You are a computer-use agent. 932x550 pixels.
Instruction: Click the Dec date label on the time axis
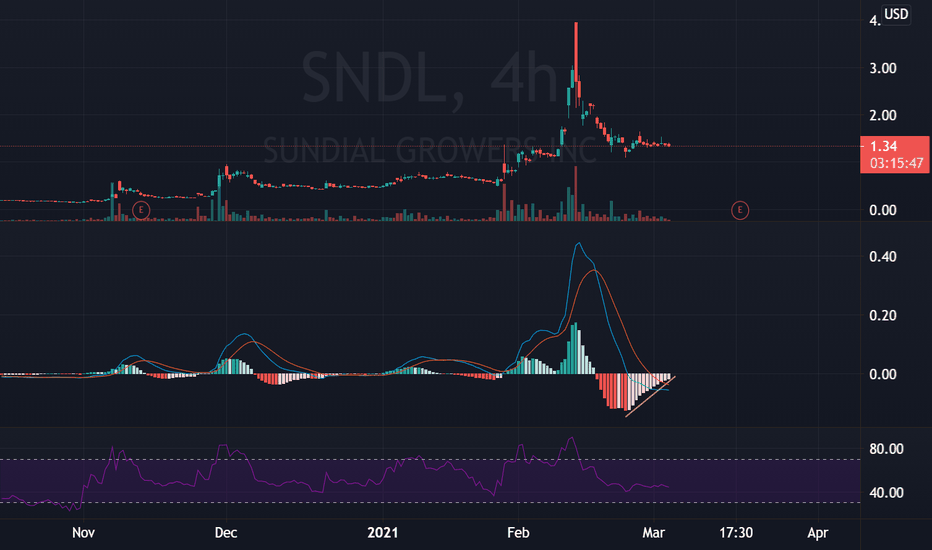(x=226, y=532)
